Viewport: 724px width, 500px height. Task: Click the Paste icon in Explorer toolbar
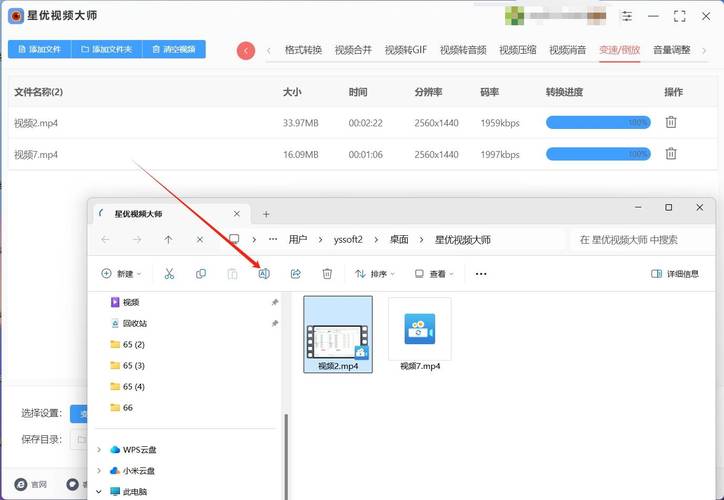[x=232, y=274]
